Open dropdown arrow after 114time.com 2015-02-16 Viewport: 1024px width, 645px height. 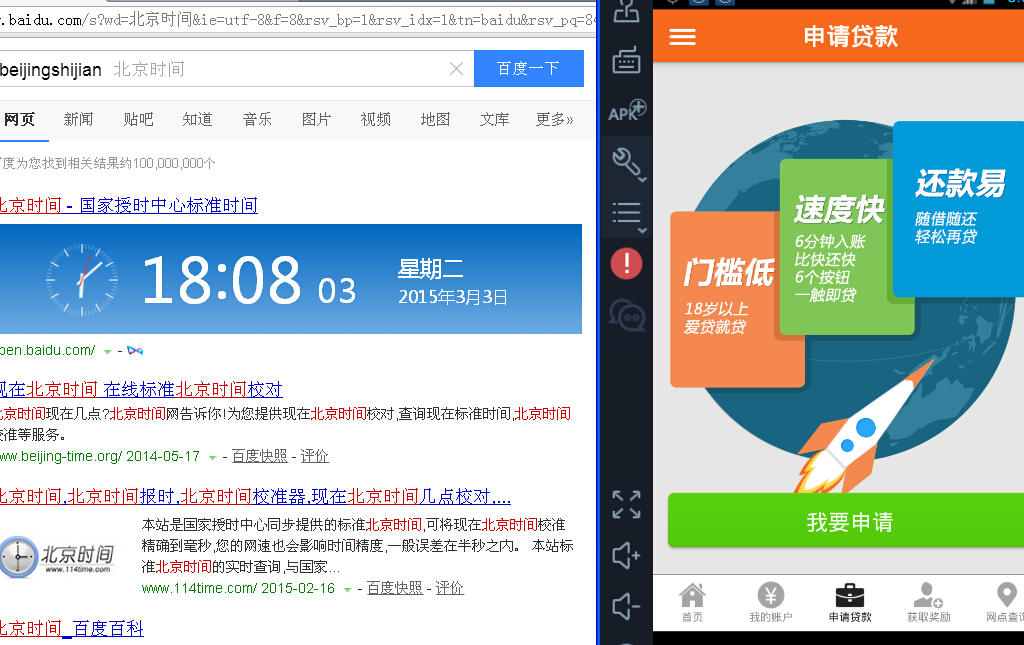pyautogui.click(x=347, y=590)
